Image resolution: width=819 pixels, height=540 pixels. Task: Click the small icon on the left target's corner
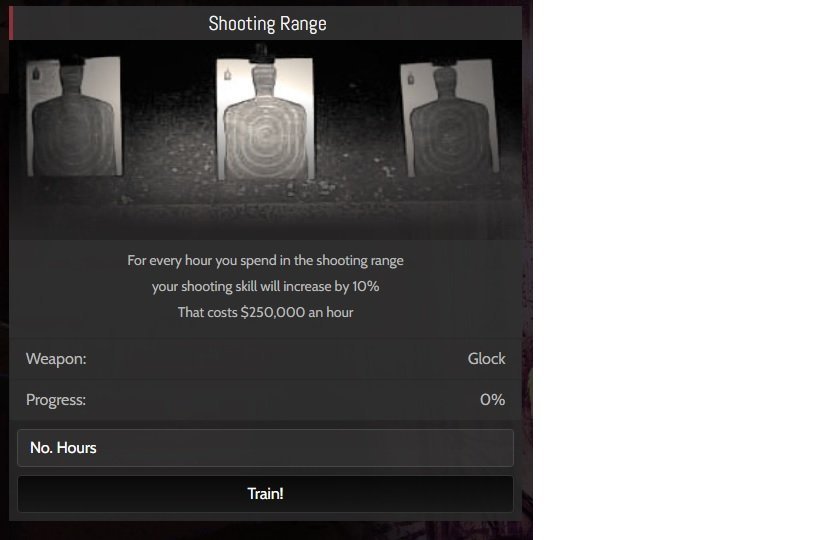pyautogui.click(x=37, y=74)
